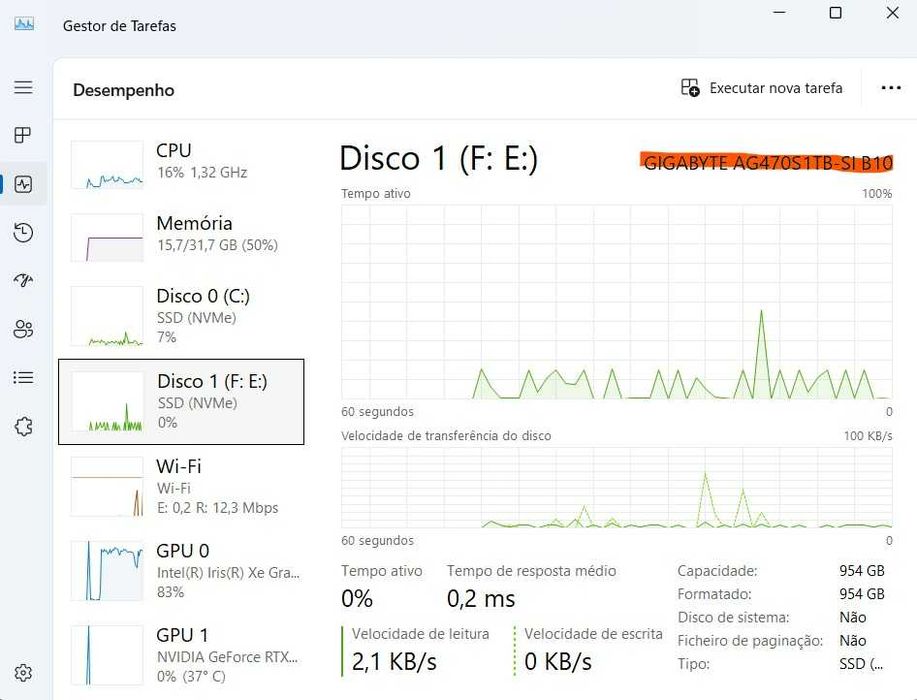Image resolution: width=917 pixels, height=700 pixels.
Task: Select the Performance page icon in sidebar
Action: 23,184
